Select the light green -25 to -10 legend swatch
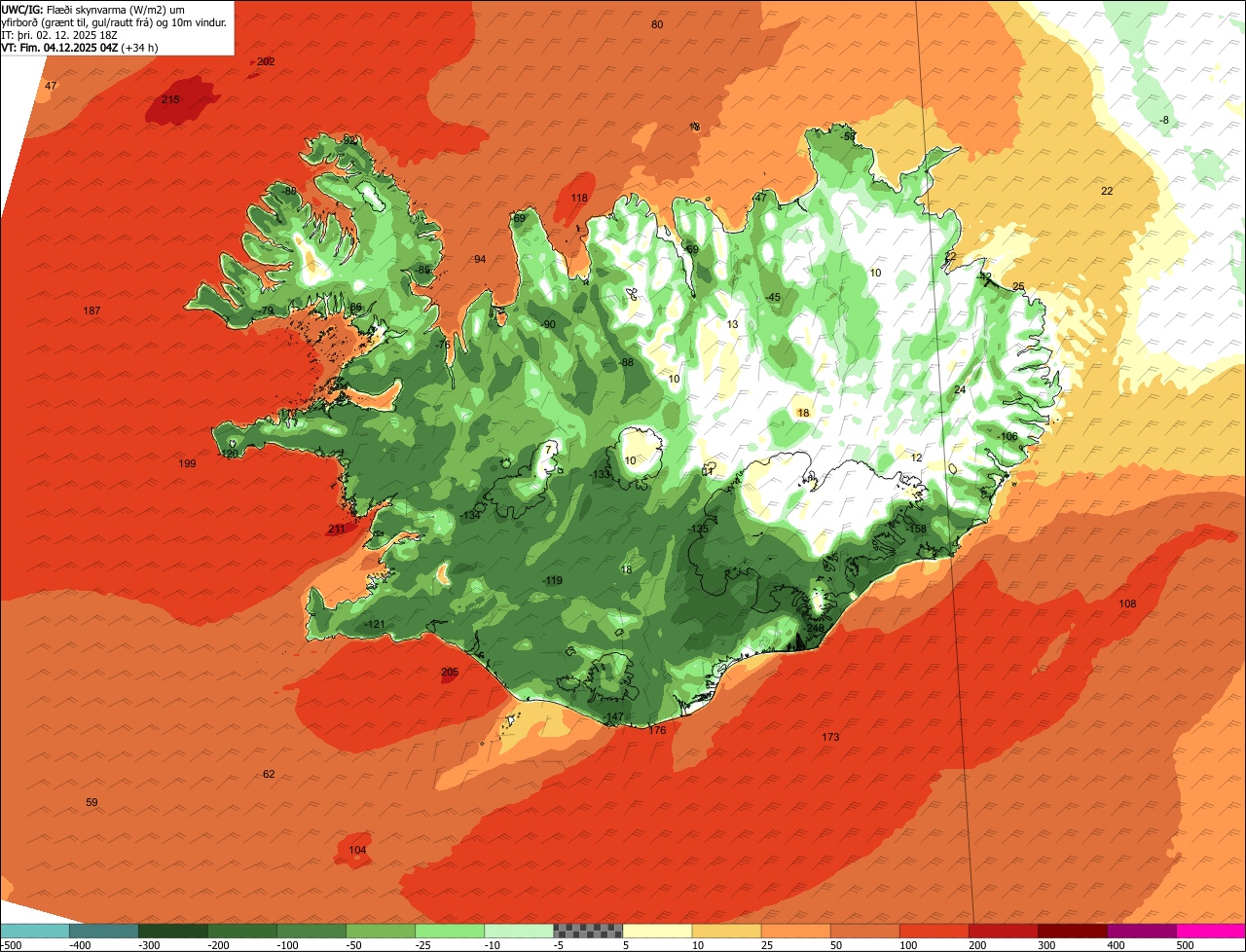Image resolution: width=1246 pixels, height=952 pixels. pos(450,931)
